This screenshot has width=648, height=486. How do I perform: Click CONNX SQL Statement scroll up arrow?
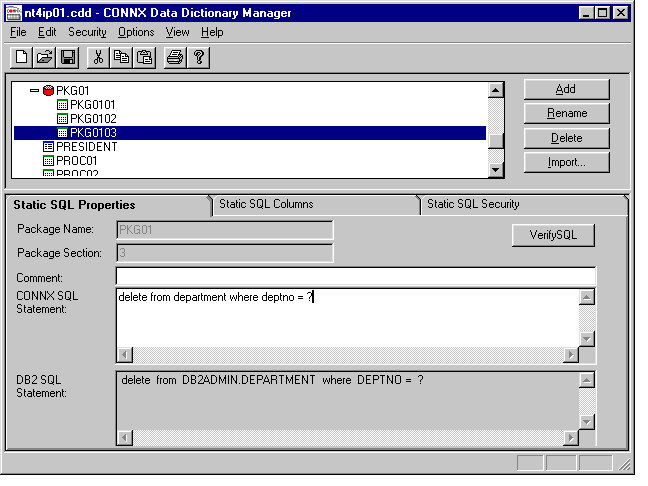[x=587, y=297]
